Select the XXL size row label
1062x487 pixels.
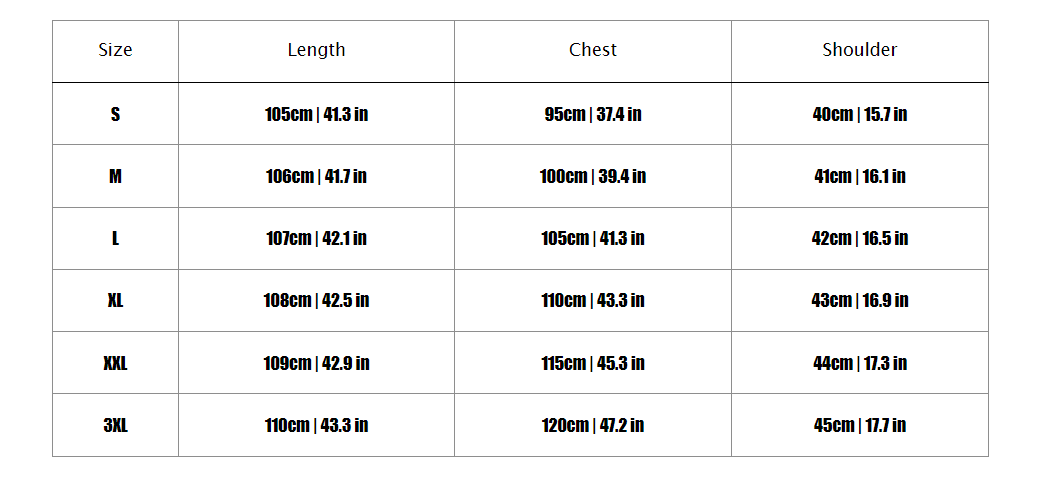click(x=115, y=363)
